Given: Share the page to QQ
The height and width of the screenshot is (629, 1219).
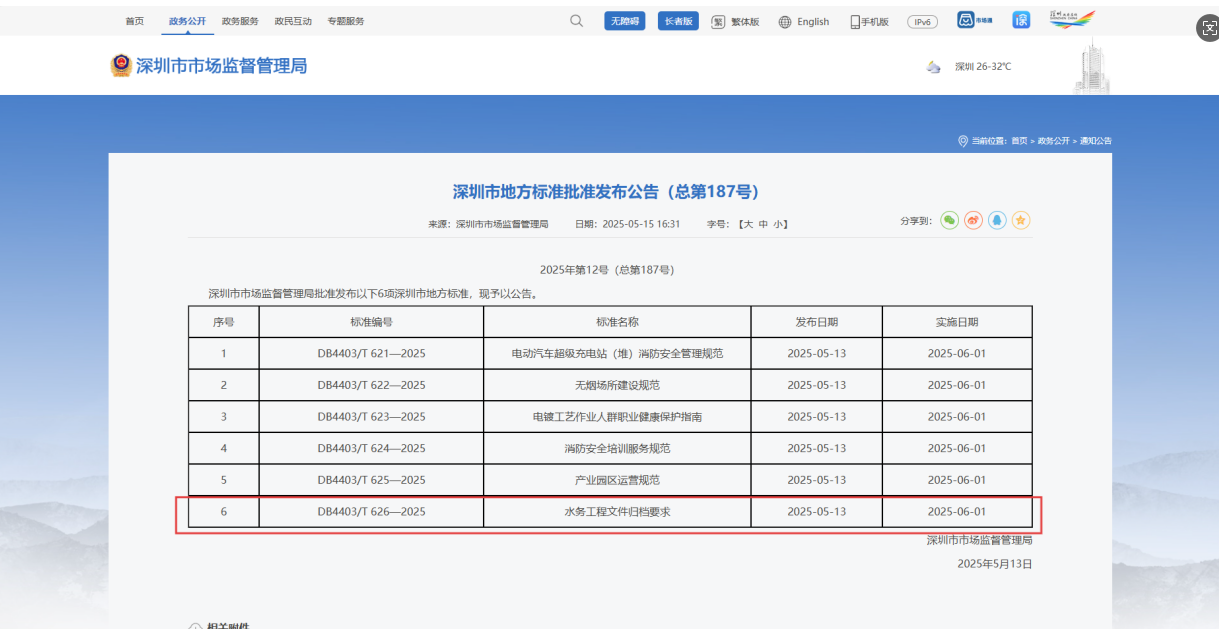Looking at the screenshot, I should pos(996,220).
